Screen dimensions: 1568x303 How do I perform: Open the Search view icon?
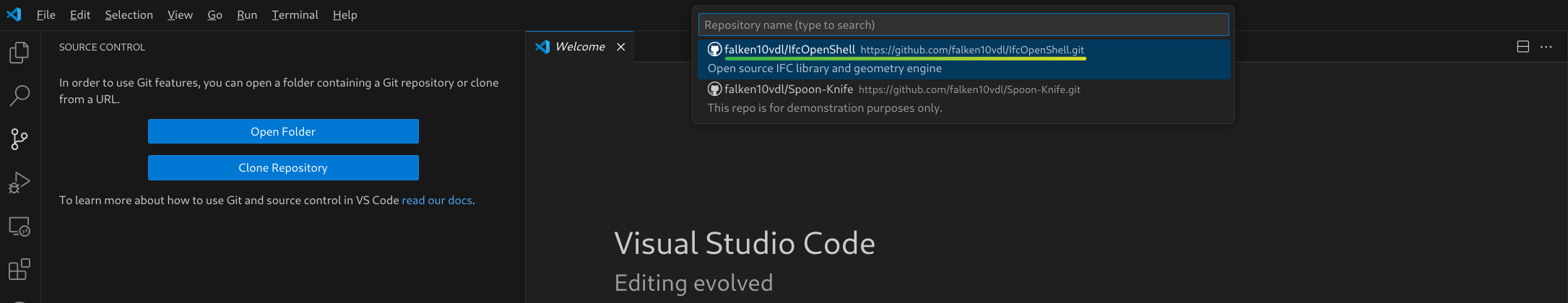coord(20,95)
